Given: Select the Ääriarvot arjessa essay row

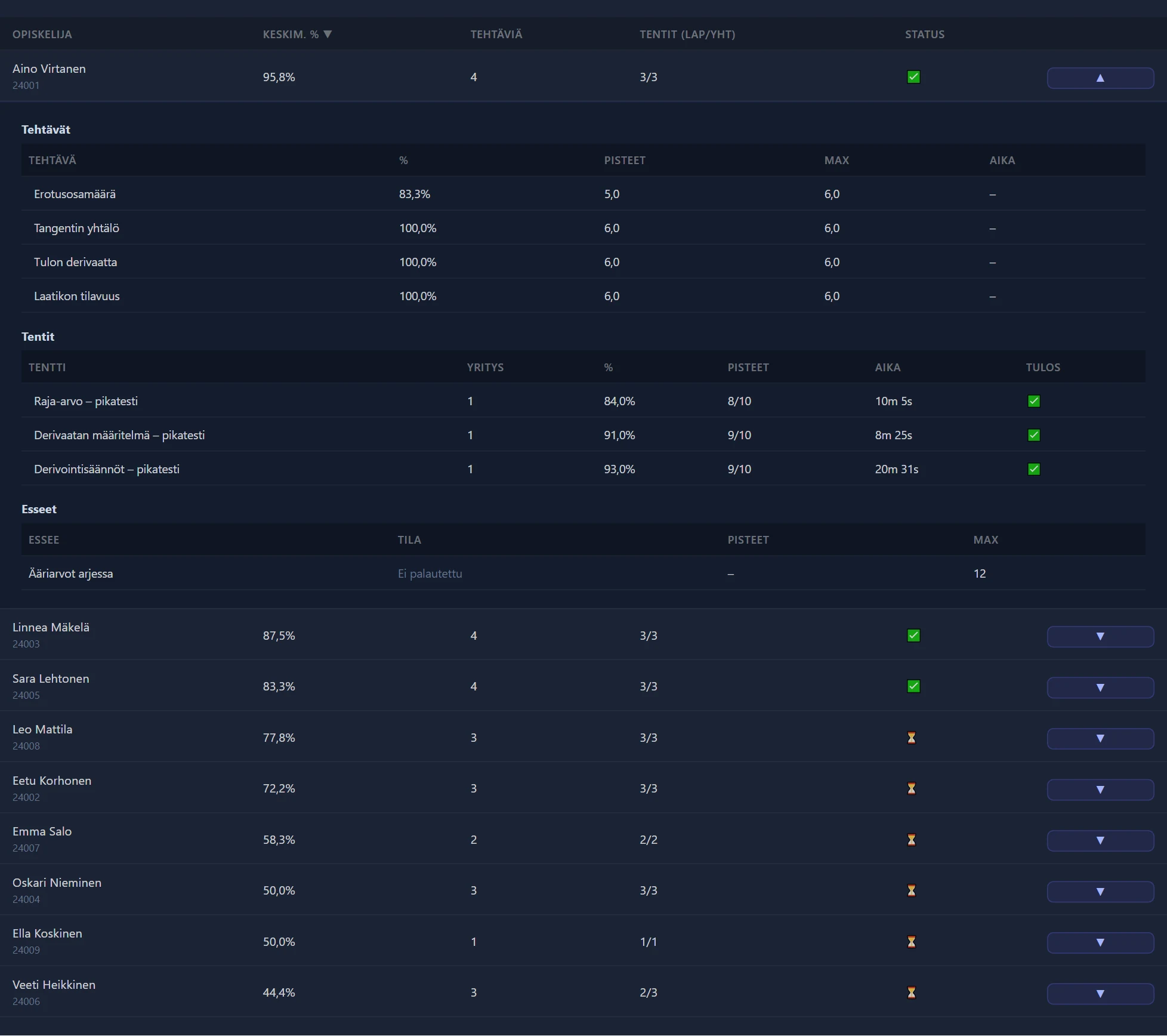Looking at the screenshot, I should 583,573.
